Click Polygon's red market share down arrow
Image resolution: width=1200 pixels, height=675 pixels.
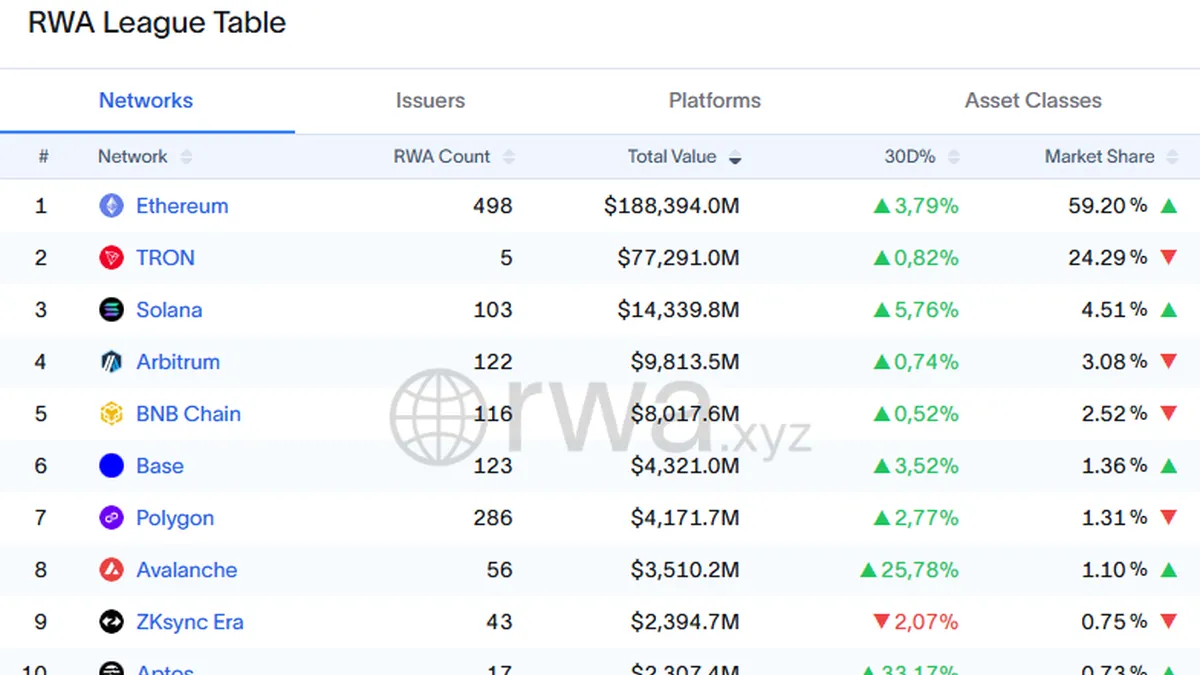pyautogui.click(x=1168, y=518)
